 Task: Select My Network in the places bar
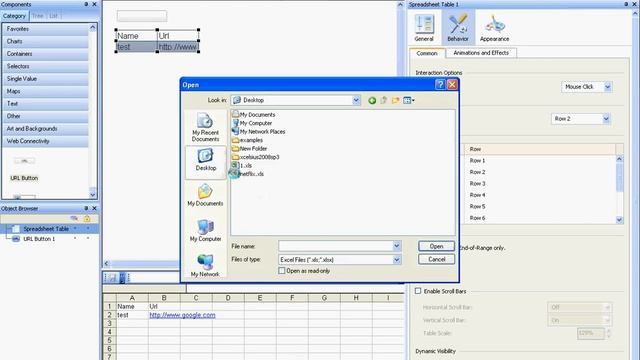click(x=205, y=265)
